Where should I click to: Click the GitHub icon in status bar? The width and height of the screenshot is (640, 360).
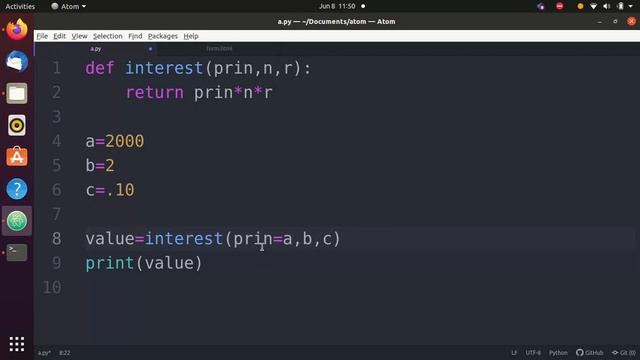click(589, 353)
